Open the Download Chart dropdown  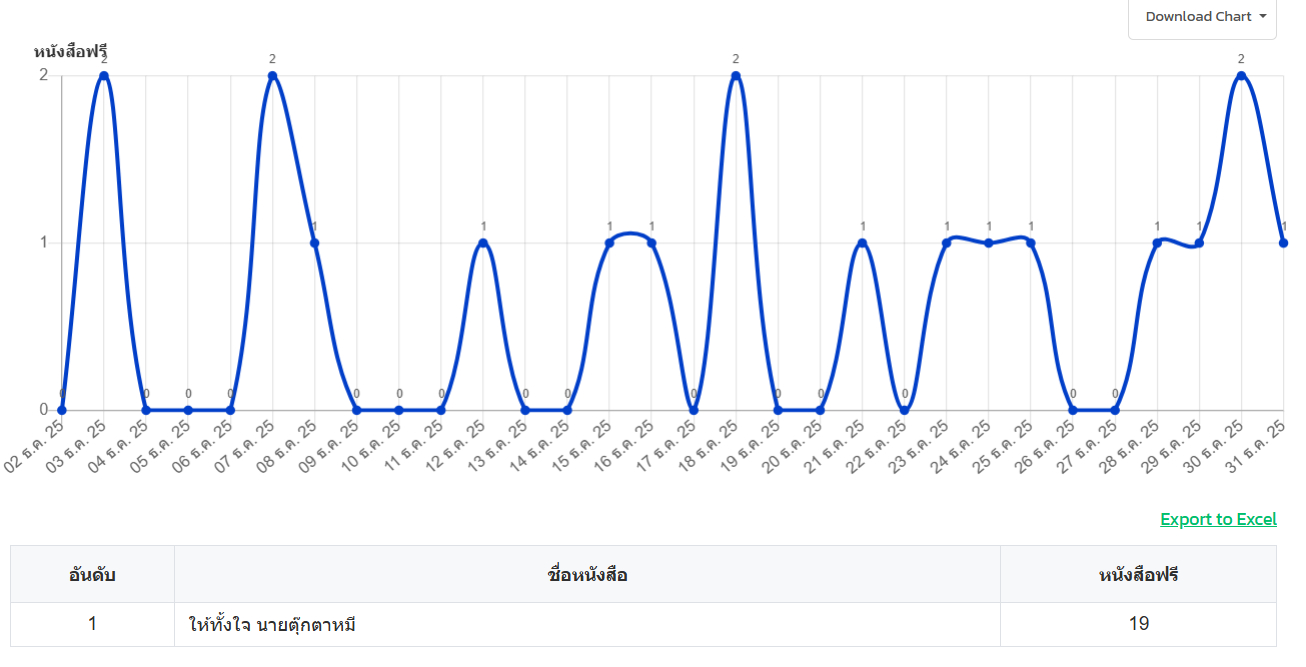(1204, 17)
